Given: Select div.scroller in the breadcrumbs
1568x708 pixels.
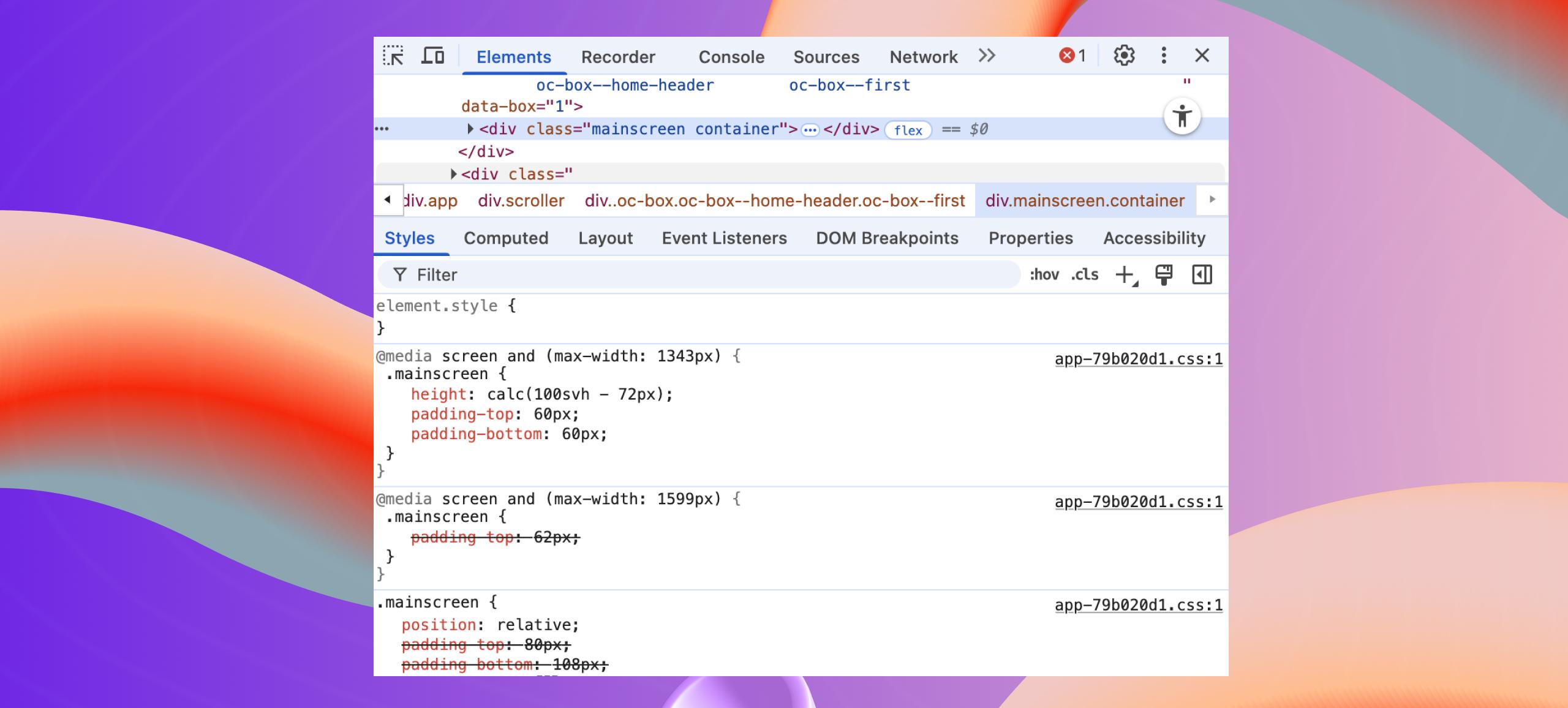Looking at the screenshot, I should tap(521, 201).
